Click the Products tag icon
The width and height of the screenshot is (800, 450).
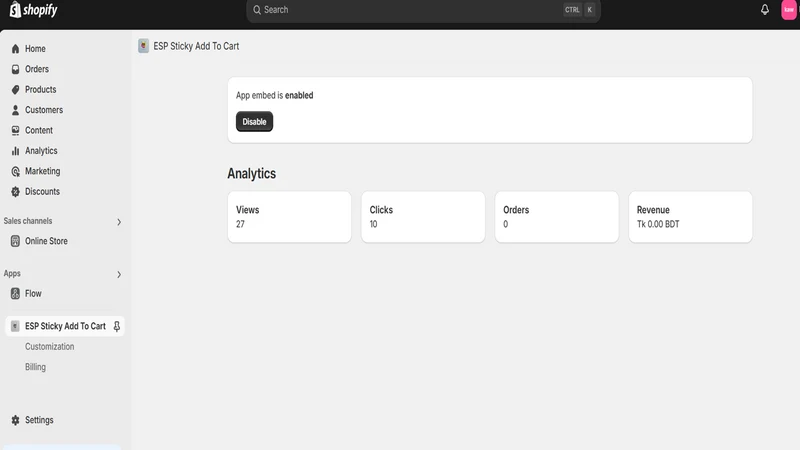point(15,89)
